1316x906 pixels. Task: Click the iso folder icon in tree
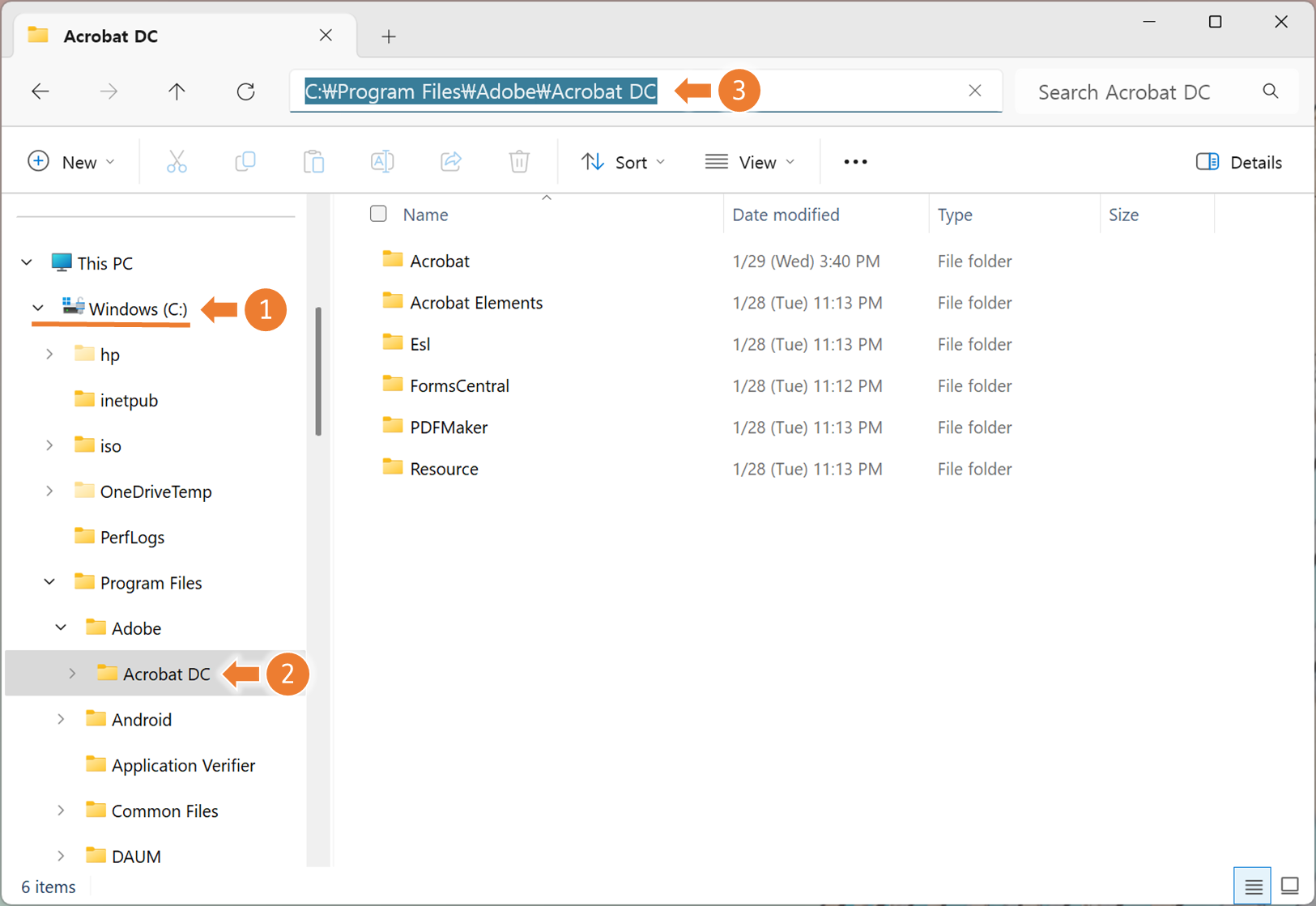click(x=84, y=444)
